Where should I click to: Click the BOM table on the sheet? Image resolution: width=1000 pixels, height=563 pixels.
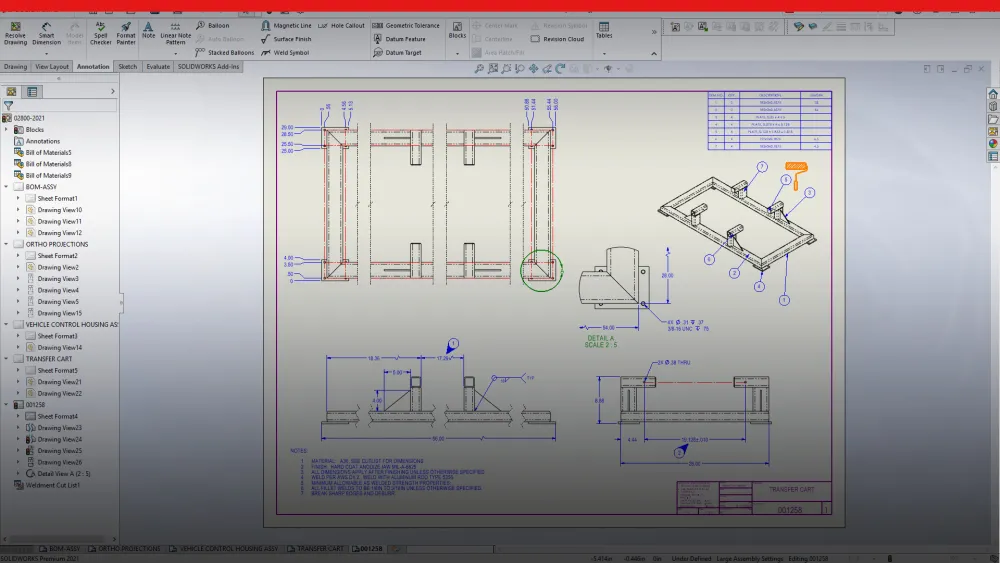click(x=770, y=121)
